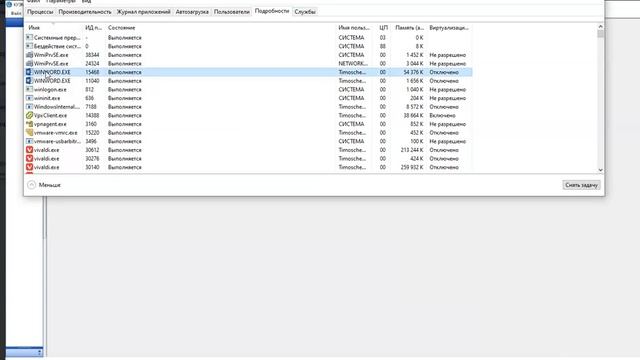Click the WmiPrvSE.exe icon with PID 38344

[x=29, y=55]
